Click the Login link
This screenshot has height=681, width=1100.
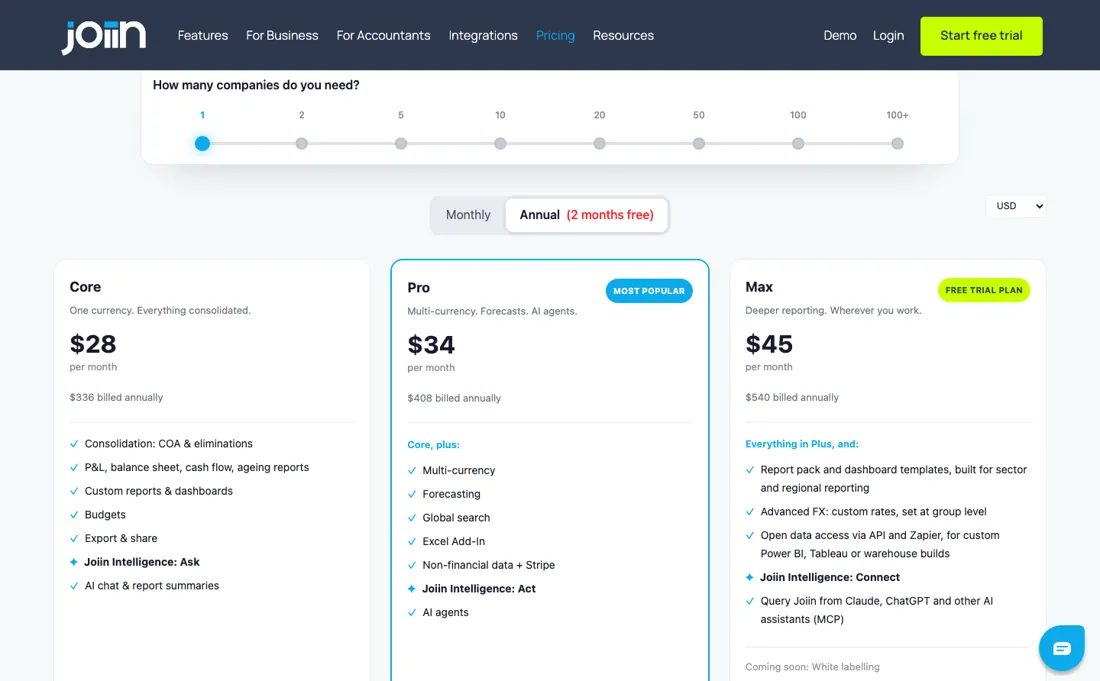click(x=888, y=35)
